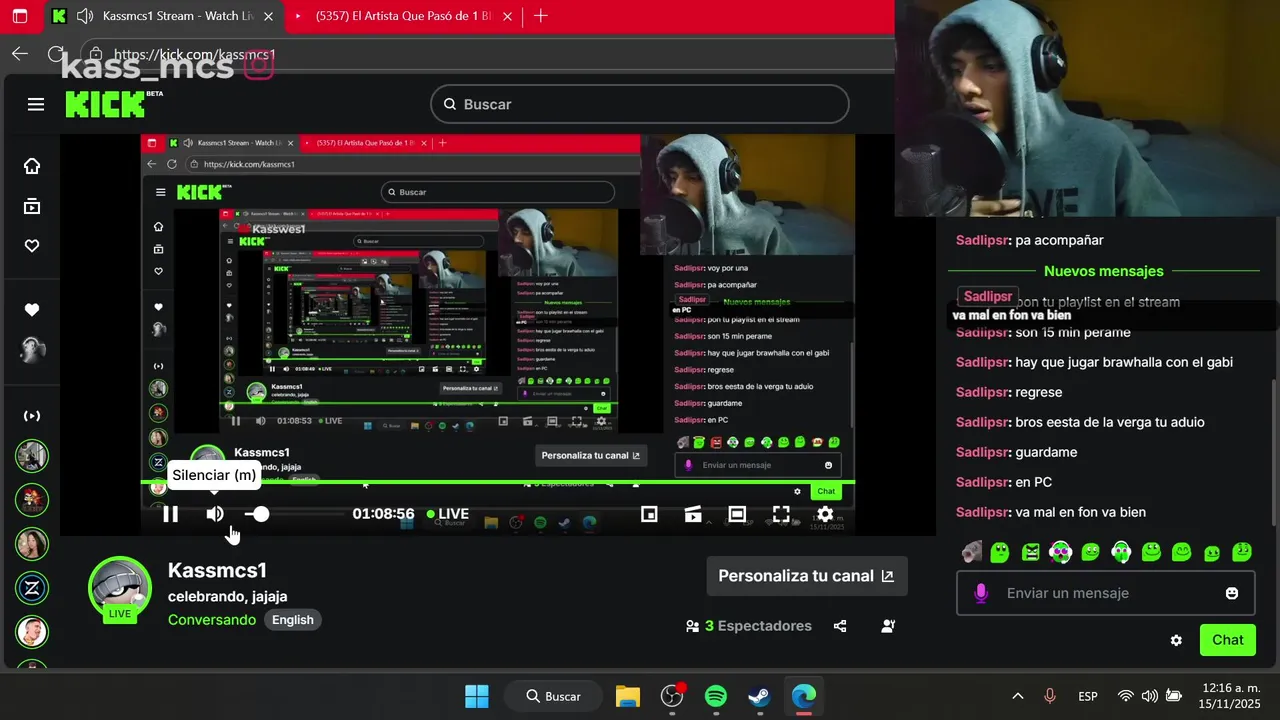Pause the live stream
The image size is (1280, 720).
[x=171, y=514]
